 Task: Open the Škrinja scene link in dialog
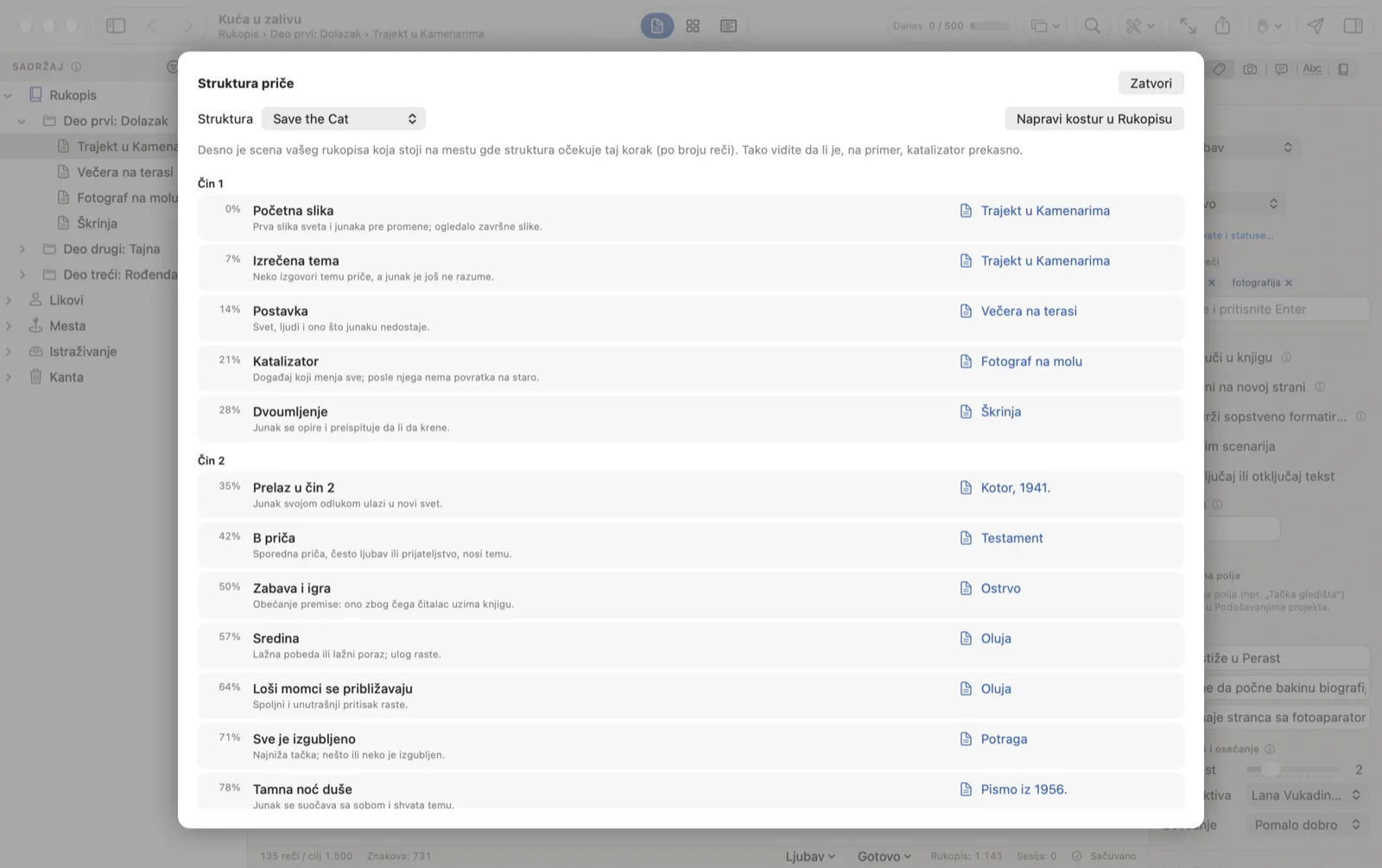pos(991,412)
